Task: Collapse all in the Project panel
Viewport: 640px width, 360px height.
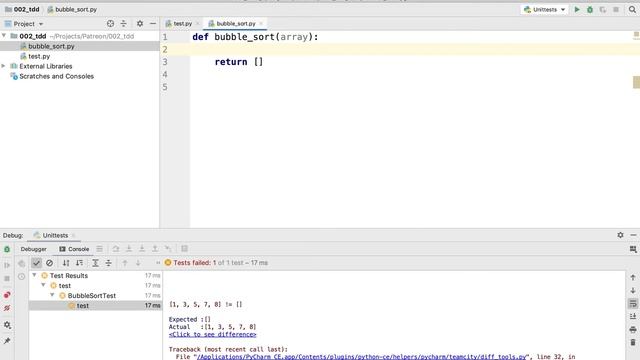Action: coord(123,24)
